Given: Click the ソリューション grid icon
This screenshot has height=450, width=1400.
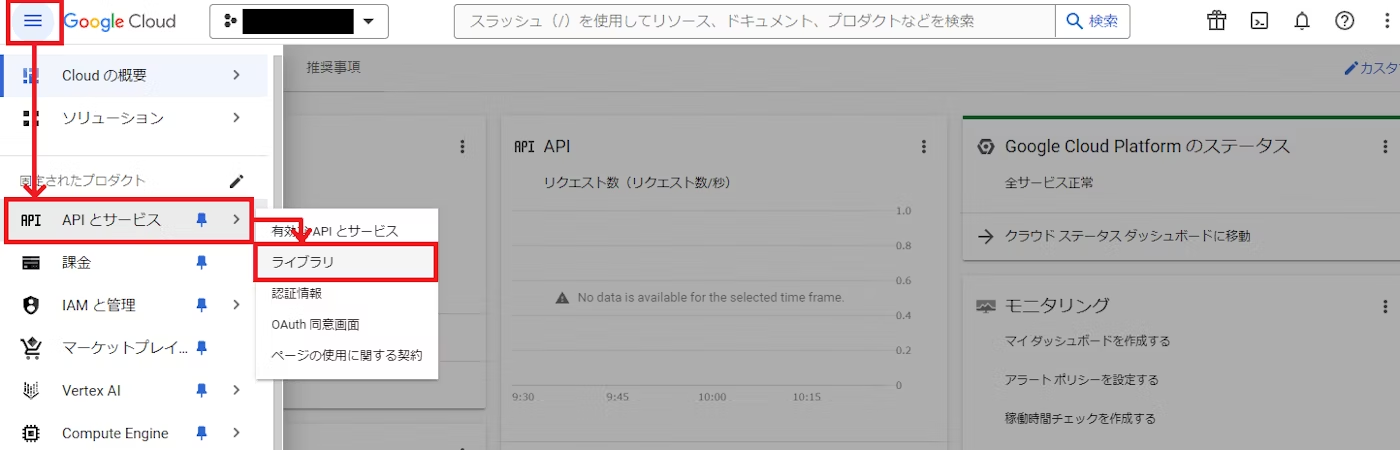Looking at the screenshot, I should 31,118.
